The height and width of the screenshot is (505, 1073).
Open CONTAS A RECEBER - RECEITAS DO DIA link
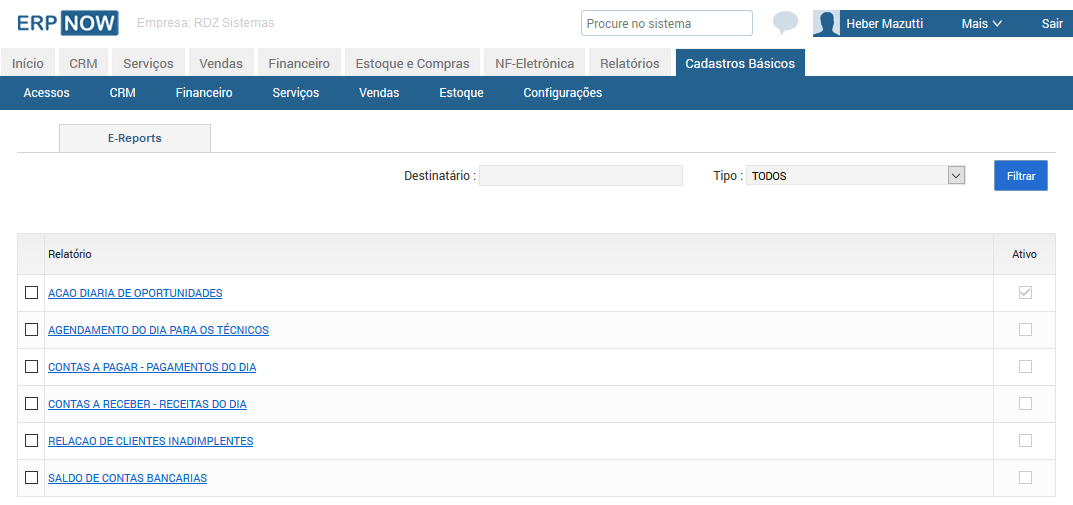[147, 404]
